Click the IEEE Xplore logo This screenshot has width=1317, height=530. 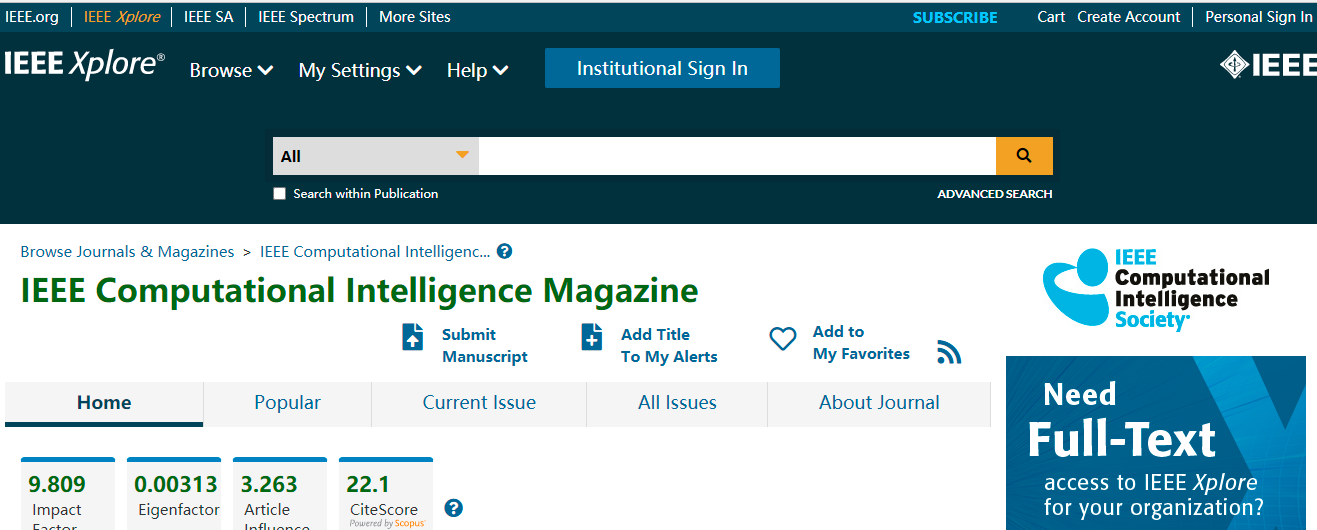84,66
